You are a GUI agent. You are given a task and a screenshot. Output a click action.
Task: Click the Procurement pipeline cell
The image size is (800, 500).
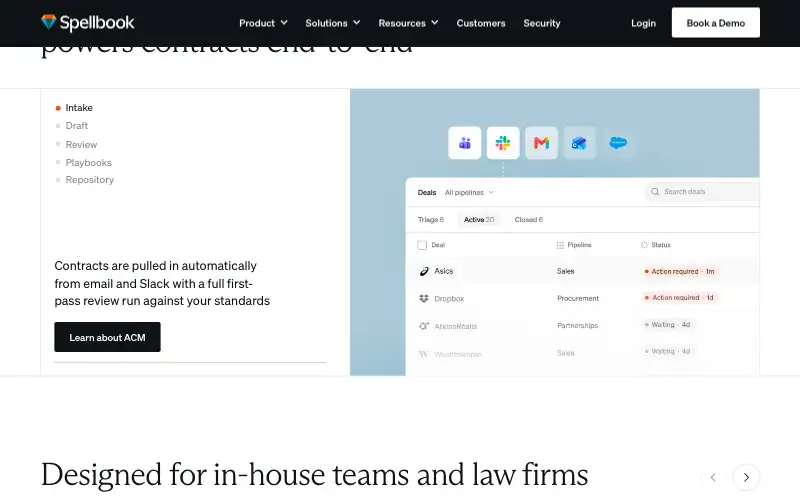point(578,298)
